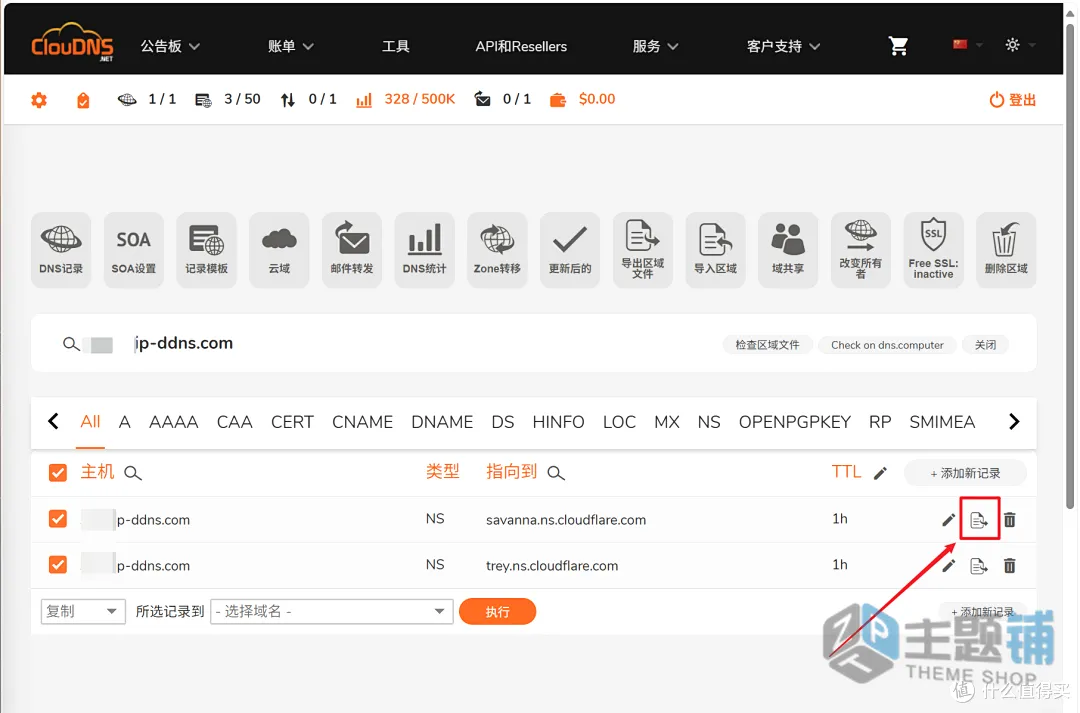Expand the 账单 menu
The height and width of the screenshot is (713, 1080).
(x=291, y=46)
